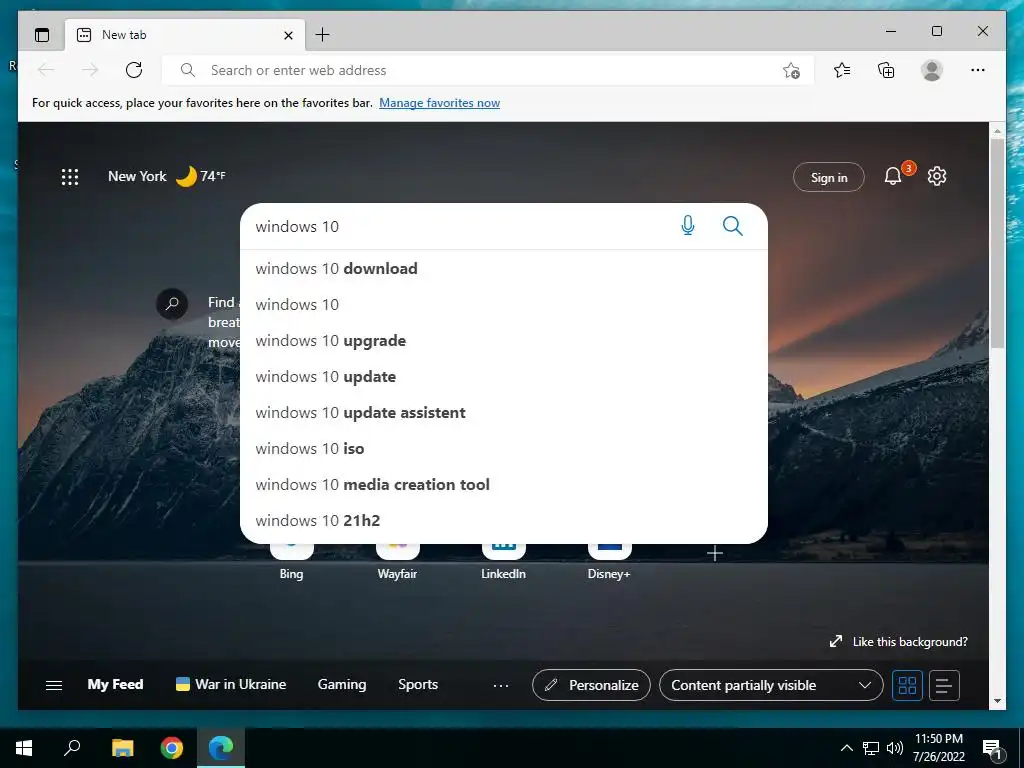Select suggestion windows 10 upgrade
Screen dimensions: 1024x768
pos(504,340)
